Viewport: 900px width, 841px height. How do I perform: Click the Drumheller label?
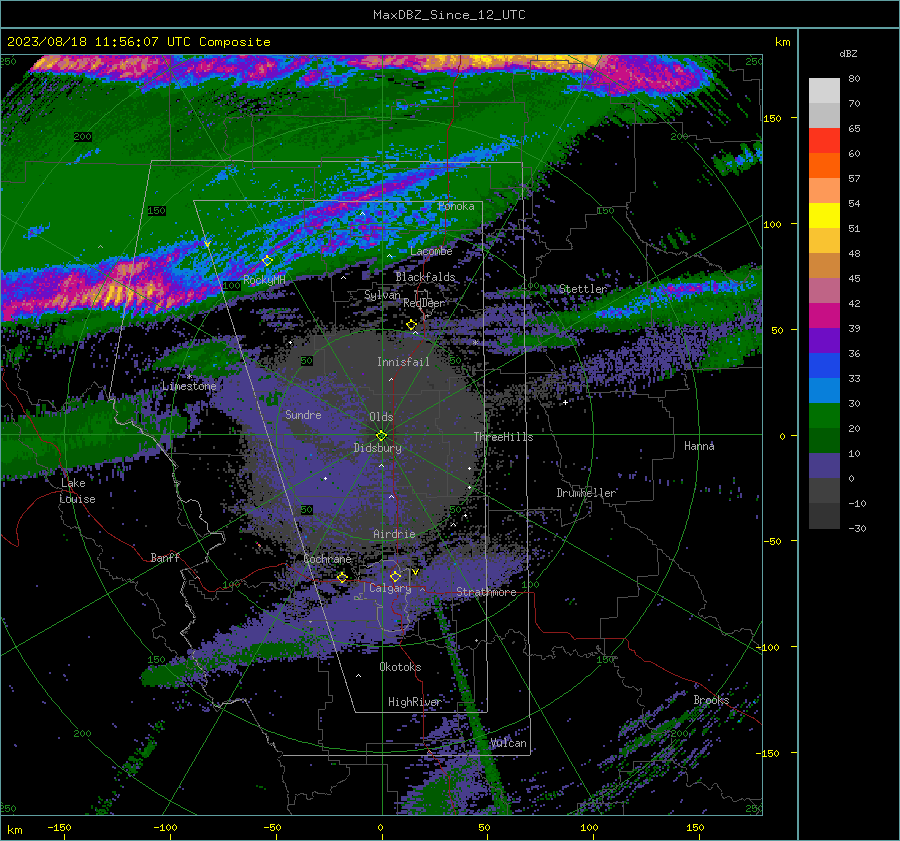[x=586, y=493]
